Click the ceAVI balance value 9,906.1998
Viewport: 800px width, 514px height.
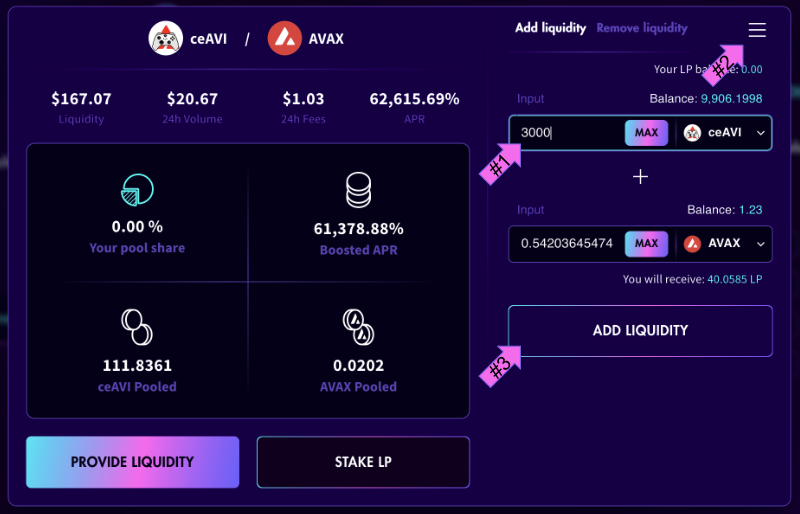[734, 99]
